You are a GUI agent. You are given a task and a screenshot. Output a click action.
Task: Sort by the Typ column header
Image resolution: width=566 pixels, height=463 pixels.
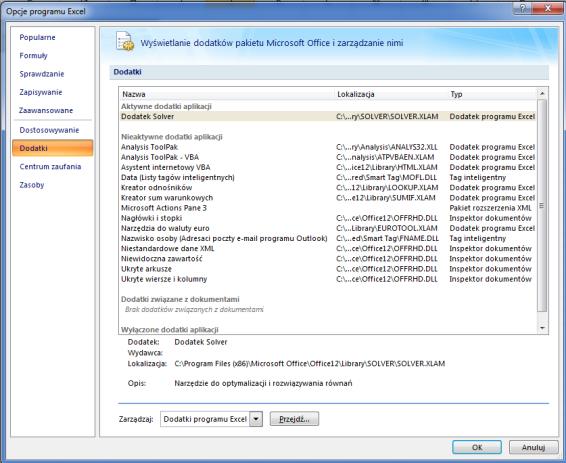click(456, 94)
